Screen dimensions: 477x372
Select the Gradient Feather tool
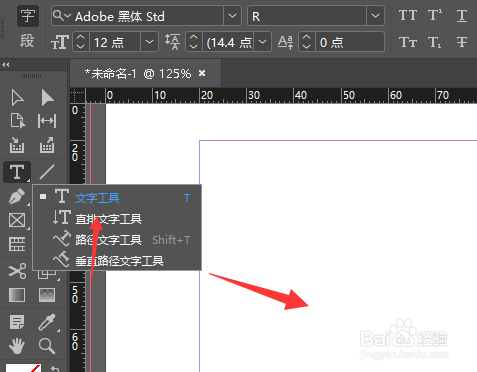click(x=47, y=295)
